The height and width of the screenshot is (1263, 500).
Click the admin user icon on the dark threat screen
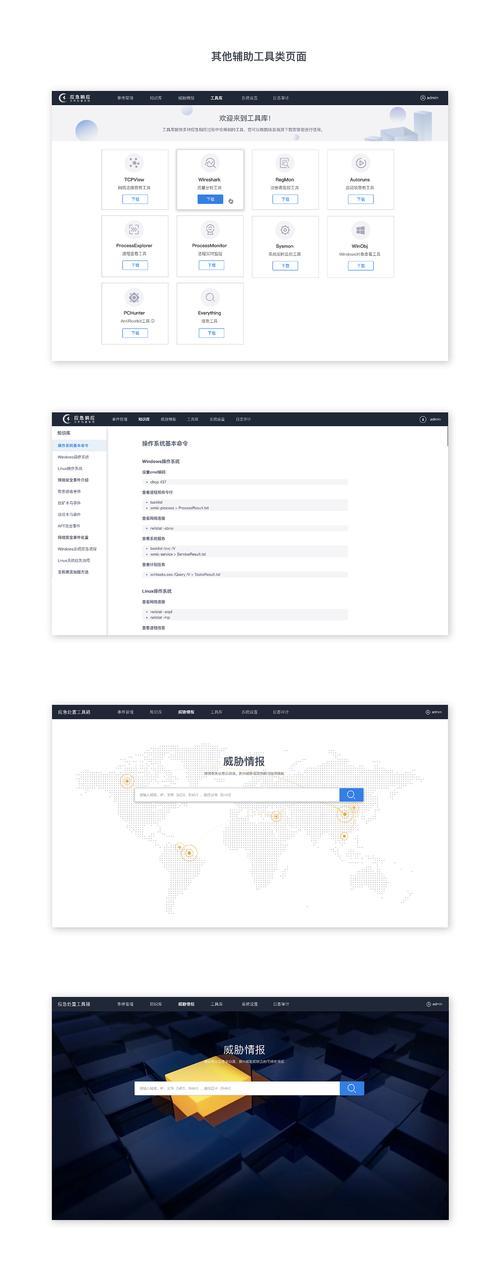427,1003
